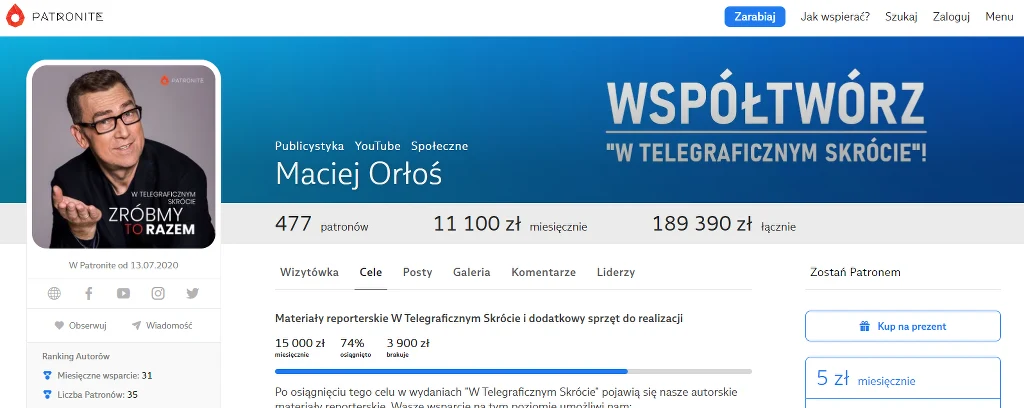Image resolution: width=1024 pixels, height=408 pixels.
Task: Click the Kup na prezent button
Action: (x=903, y=326)
